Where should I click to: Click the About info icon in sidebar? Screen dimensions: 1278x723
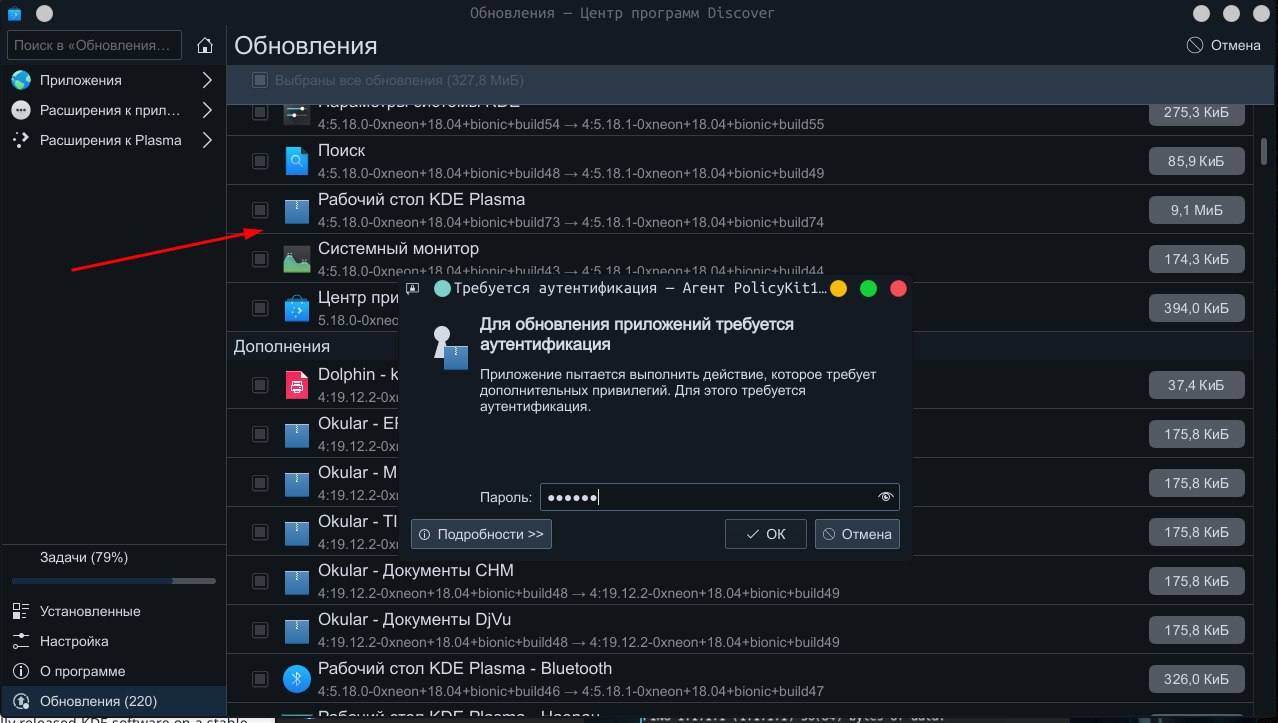tap(20, 671)
